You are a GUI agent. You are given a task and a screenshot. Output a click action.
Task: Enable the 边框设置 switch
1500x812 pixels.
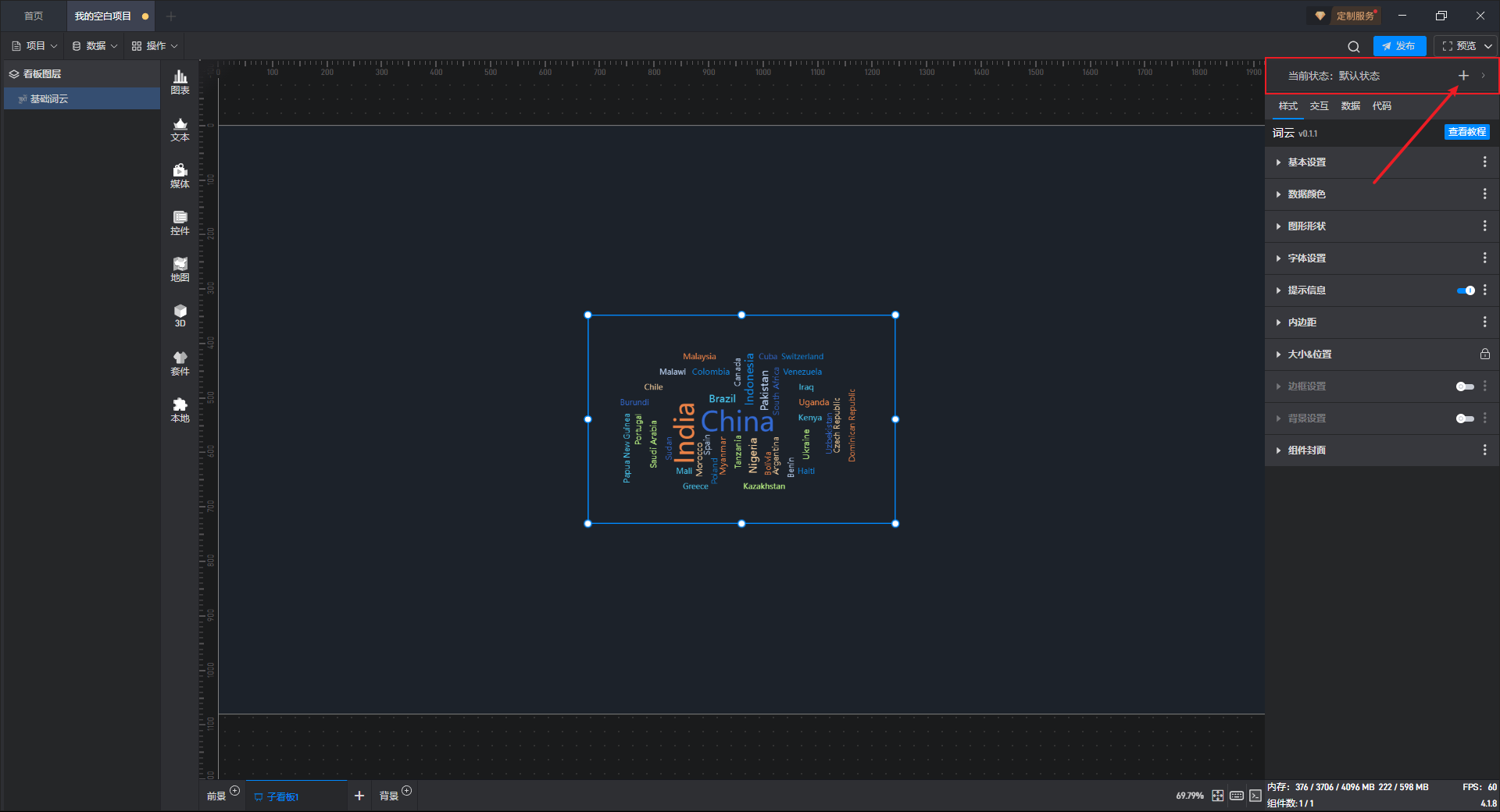1465,386
